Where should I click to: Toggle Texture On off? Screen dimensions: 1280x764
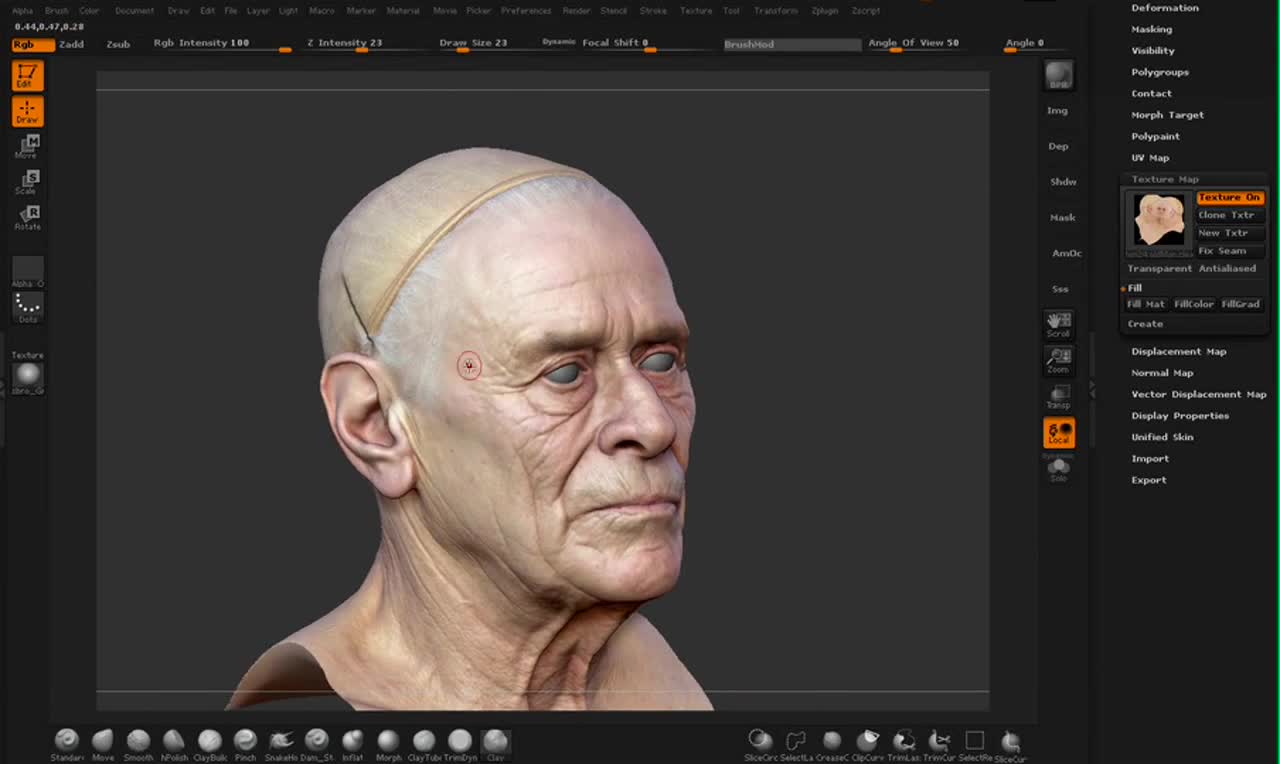point(1229,198)
